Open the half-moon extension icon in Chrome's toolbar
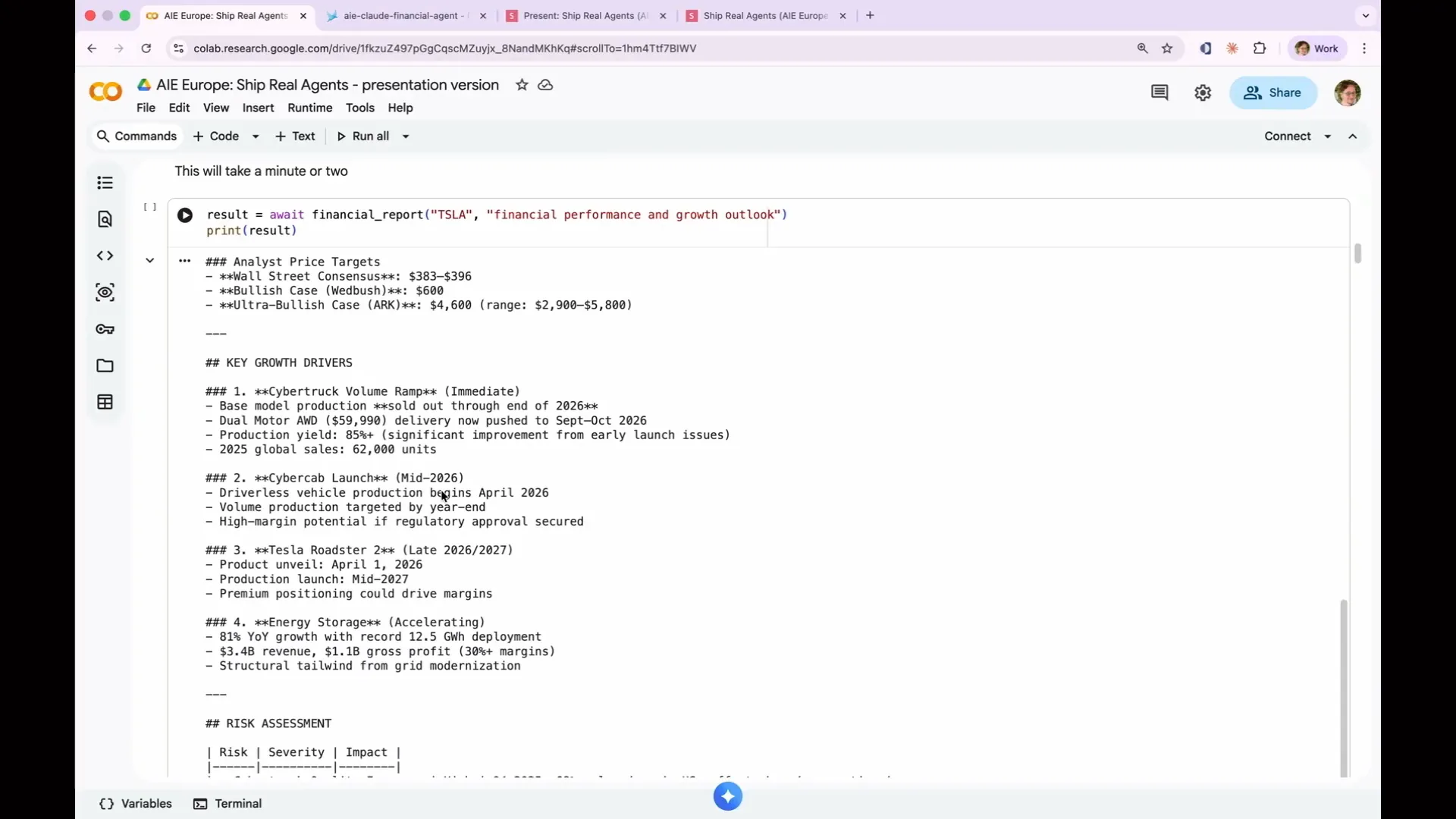Screen dimensions: 1456x819 [x=1205, y=49]
